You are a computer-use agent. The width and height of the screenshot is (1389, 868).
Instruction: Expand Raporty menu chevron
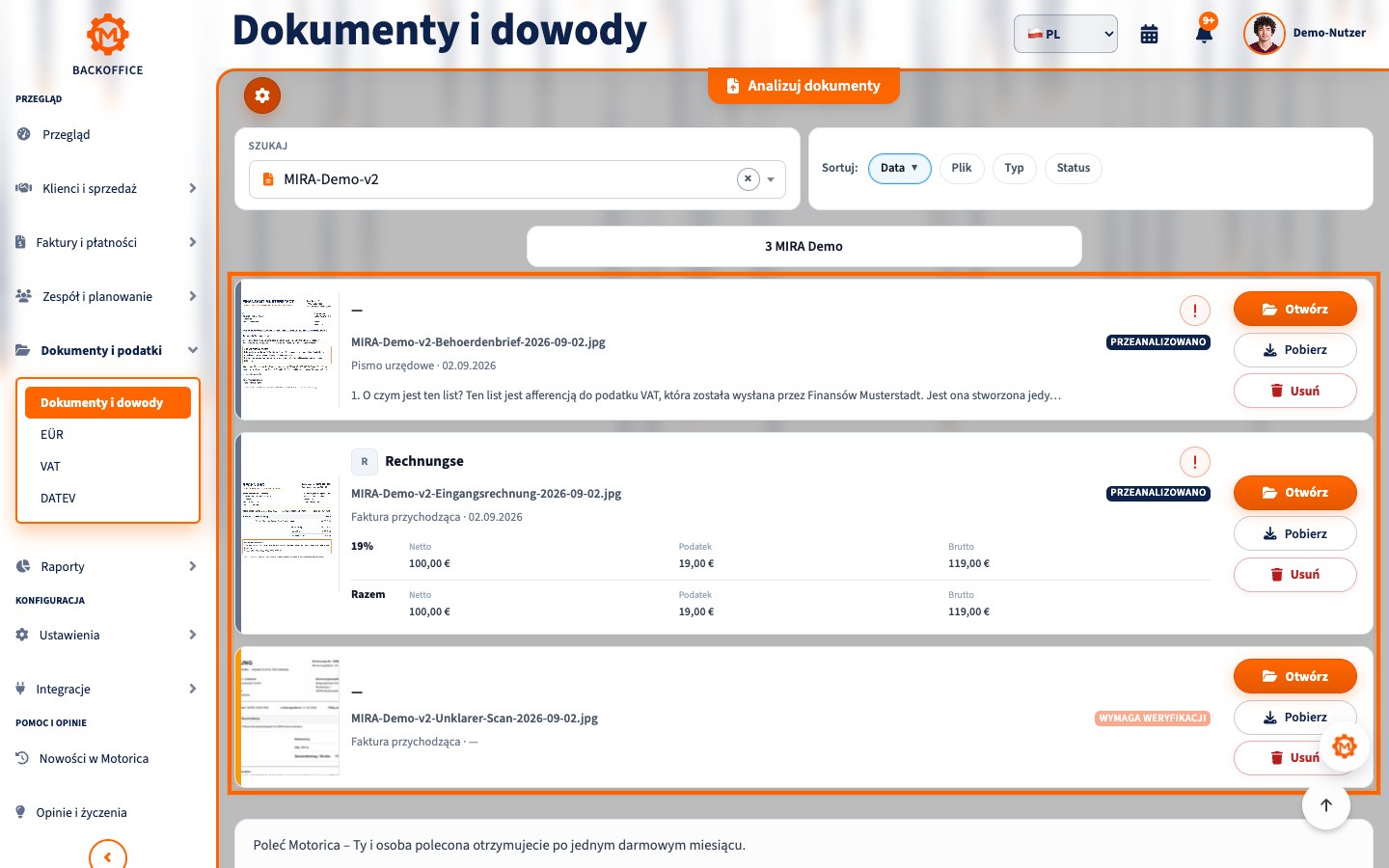(193, 566)
